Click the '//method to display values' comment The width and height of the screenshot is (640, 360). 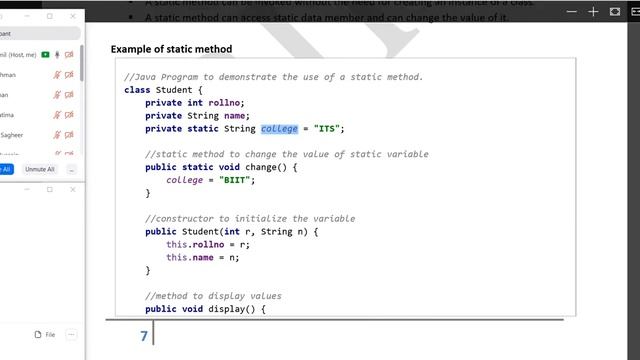(213, 296)
